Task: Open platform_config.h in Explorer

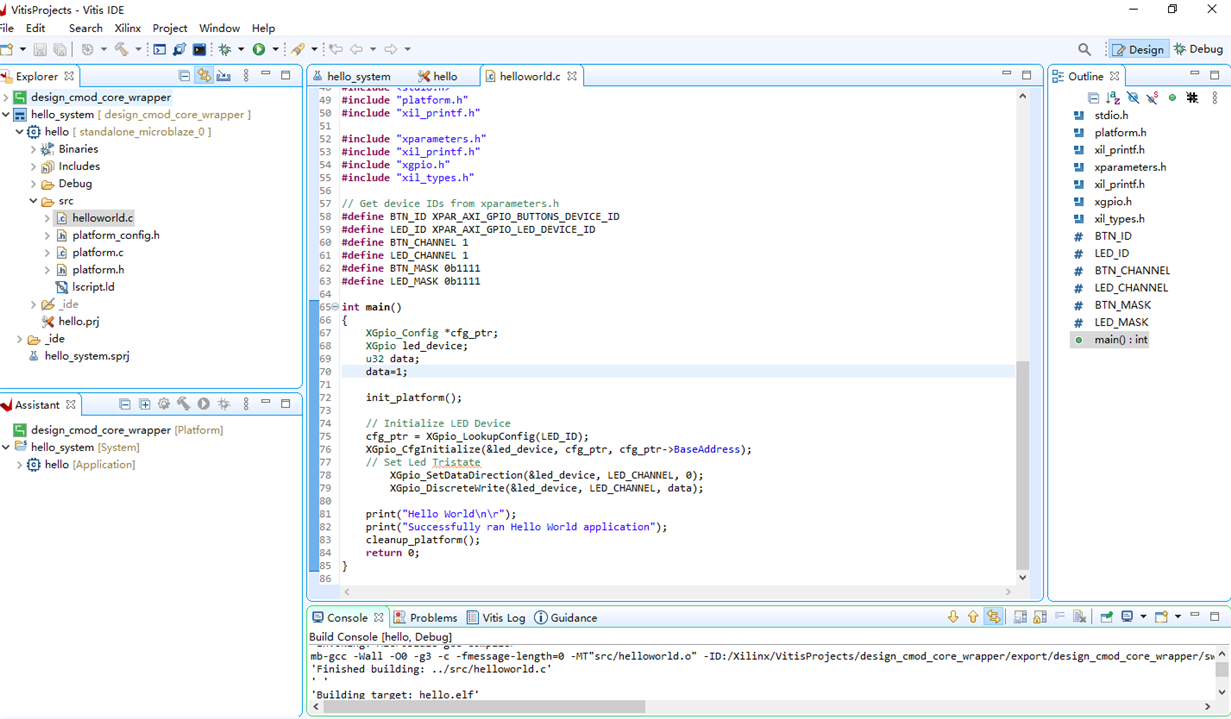Action: click(x=115, y=235)
